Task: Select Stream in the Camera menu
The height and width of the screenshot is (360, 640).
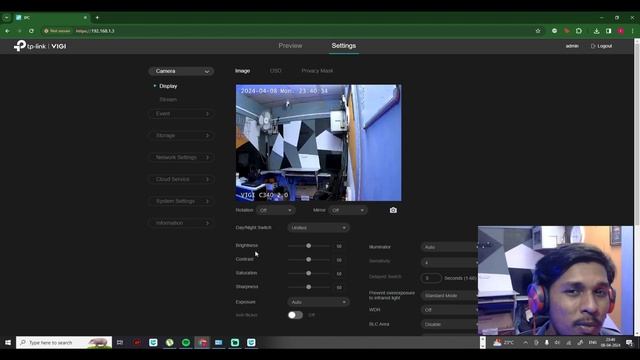Action: [168, 100]
